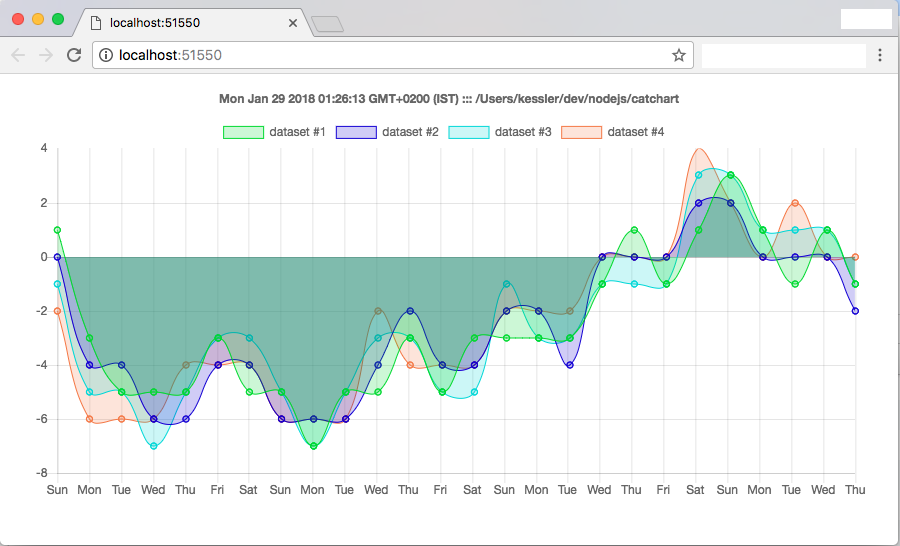900x546 pixels.
Task: Click the cyan data point at -7 on first Wed
Action: click(x=153, y=446)
